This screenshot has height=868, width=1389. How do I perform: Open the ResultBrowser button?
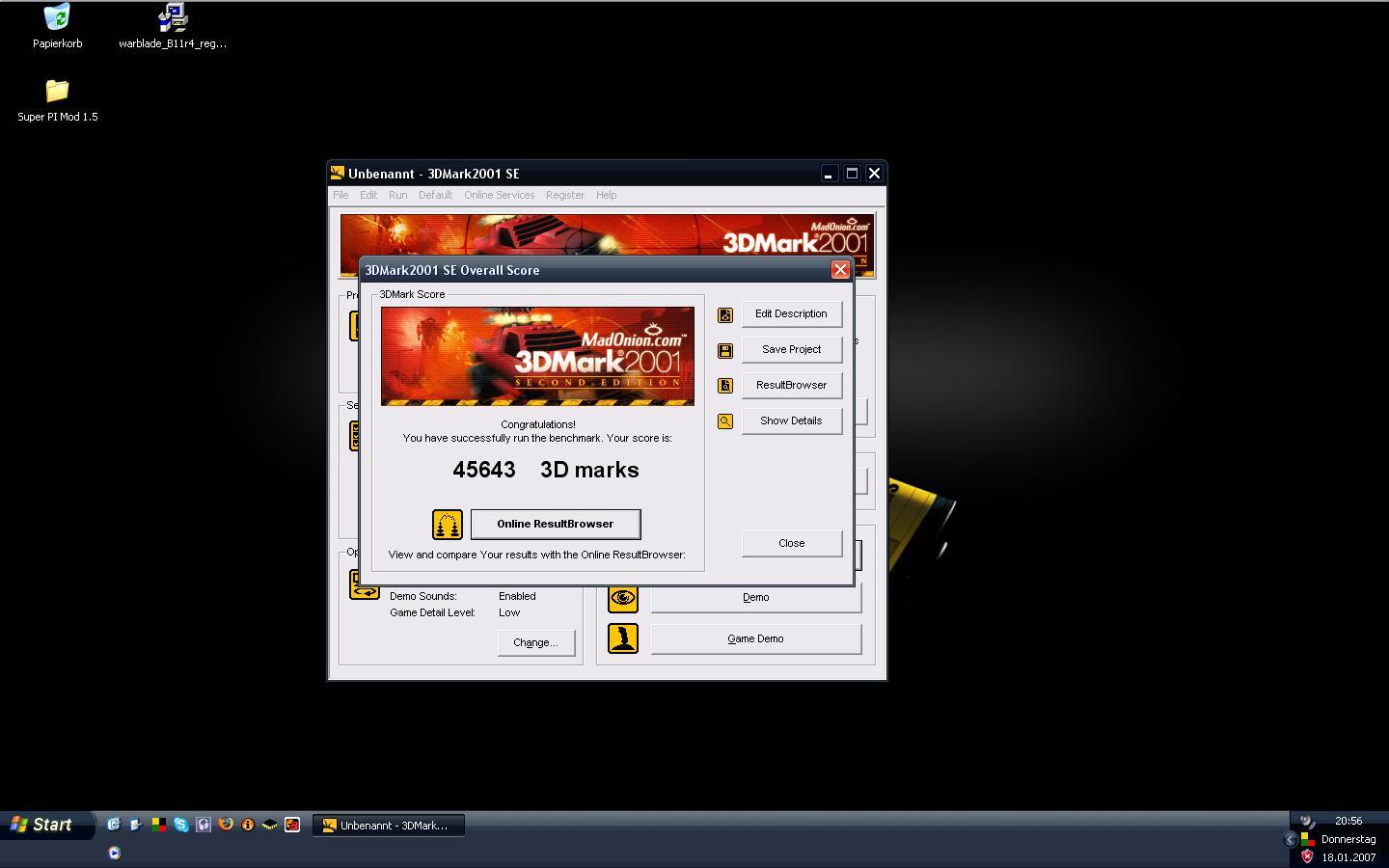[791, 385]
